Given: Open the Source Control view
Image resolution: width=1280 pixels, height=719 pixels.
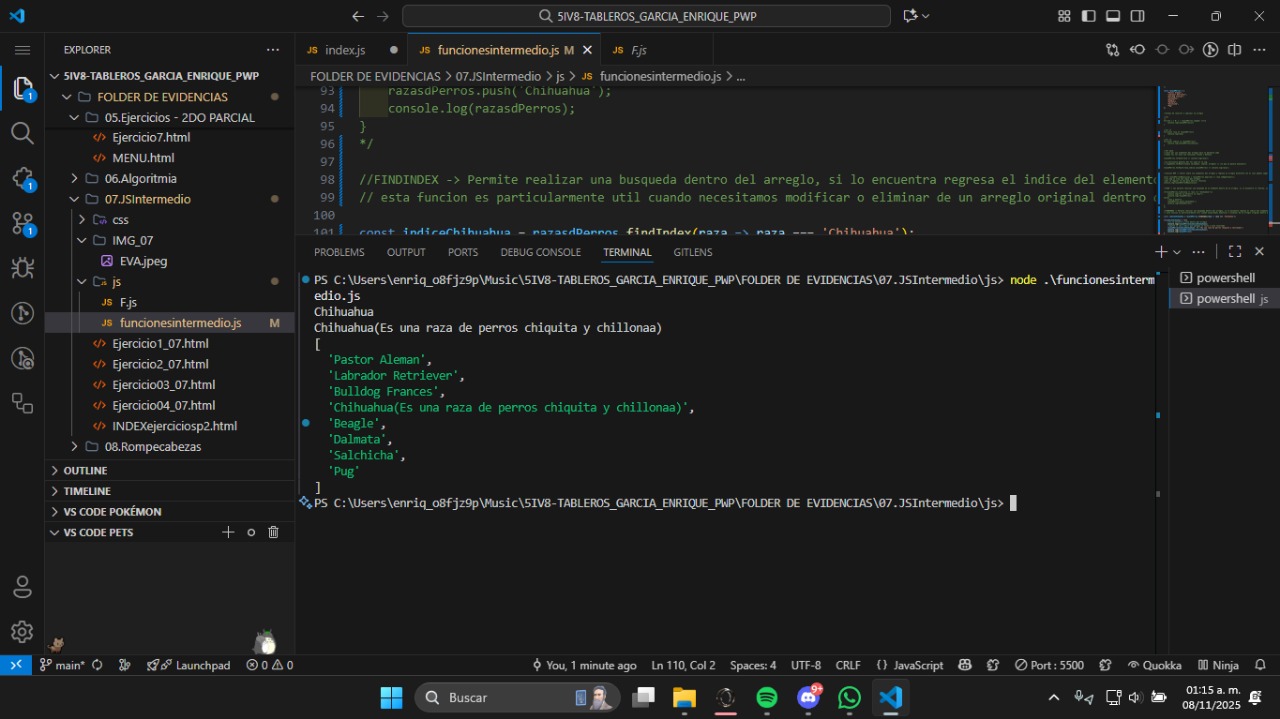Looking at the screenshot, I should [22, 224].
